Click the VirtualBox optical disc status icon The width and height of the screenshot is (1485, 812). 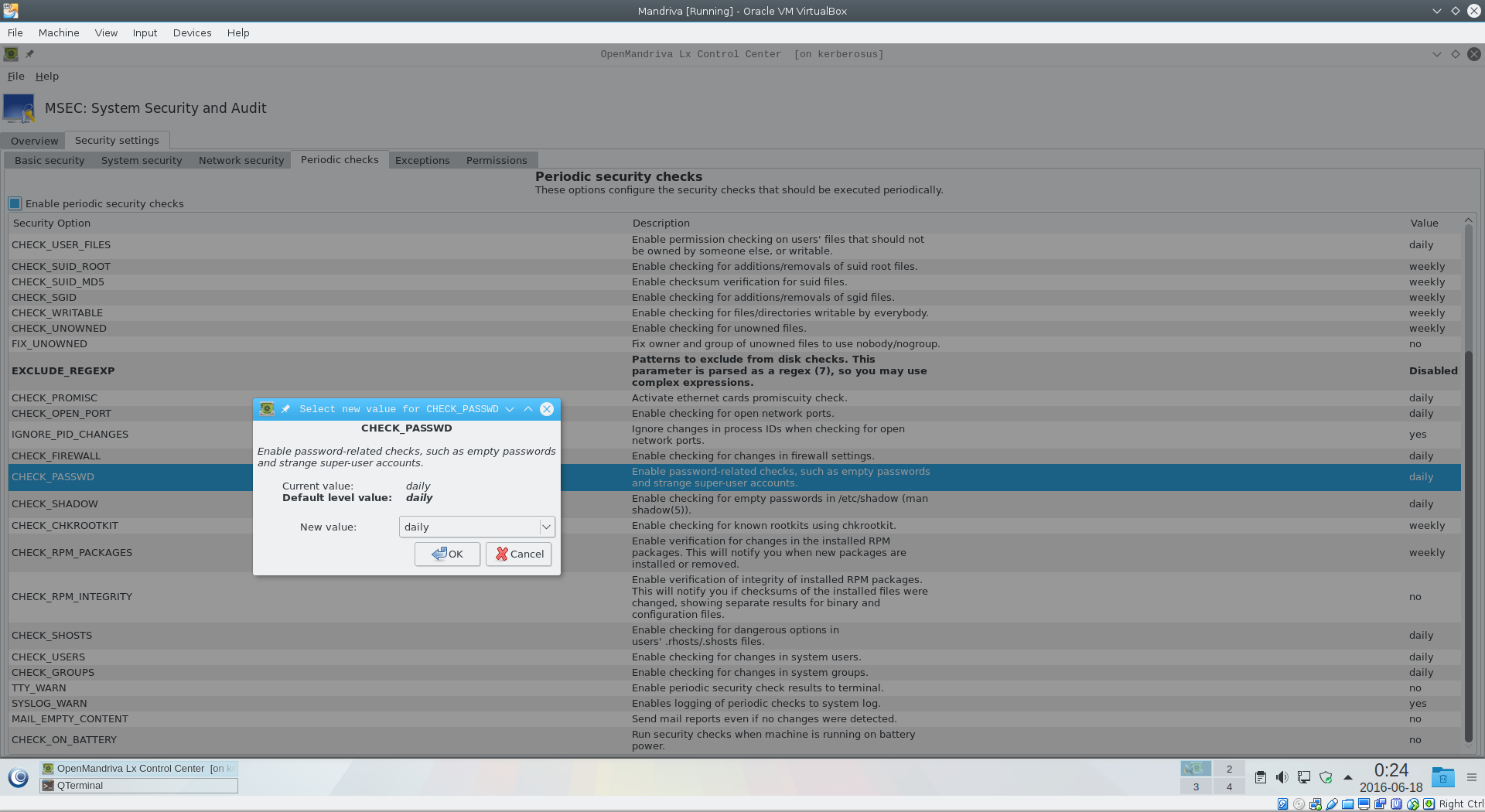(x=1299, y=804)
